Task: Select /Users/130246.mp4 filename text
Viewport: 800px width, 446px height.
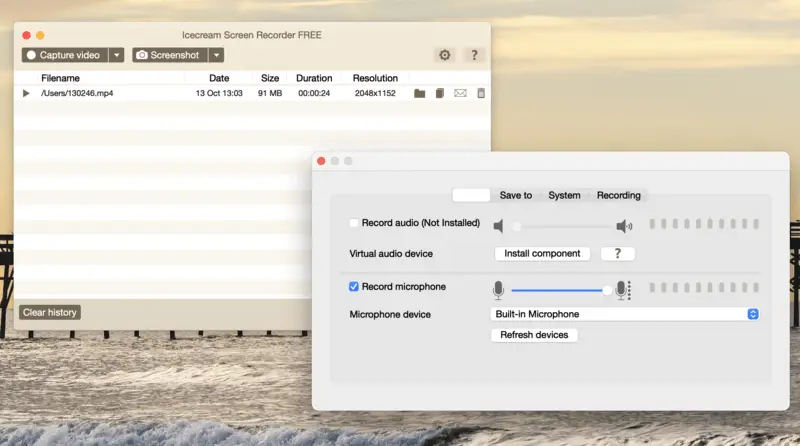Action: point(77,93)
